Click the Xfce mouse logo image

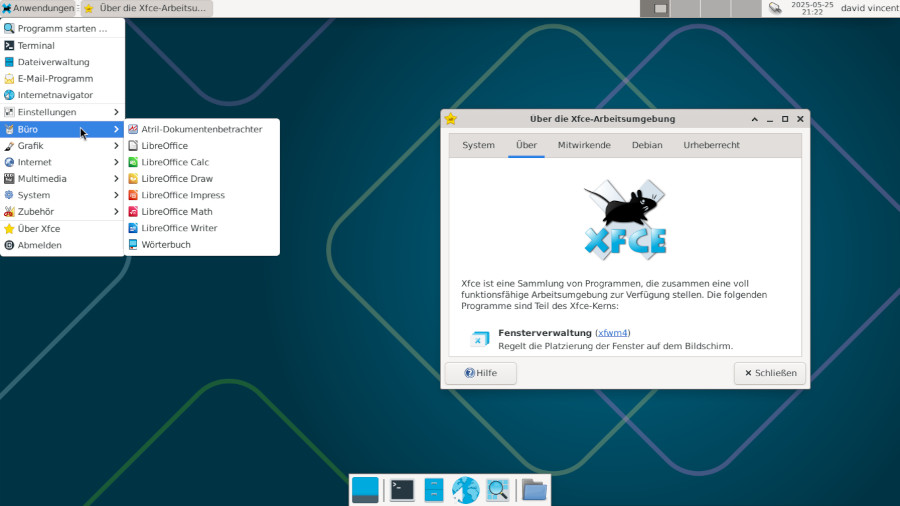(x=625, y=219)
